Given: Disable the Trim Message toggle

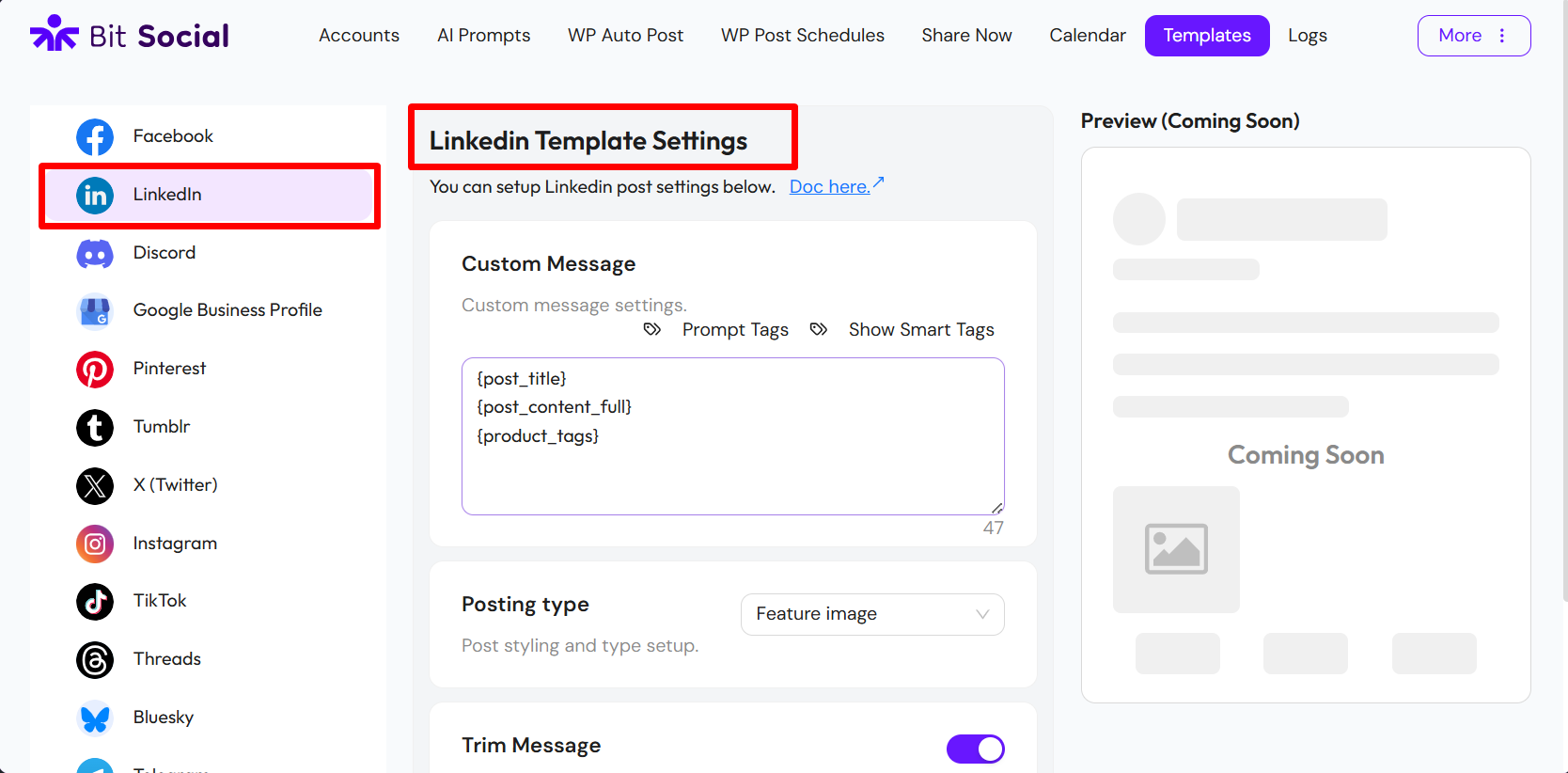Looking at the screenshot, I should (x=976, y=749).
